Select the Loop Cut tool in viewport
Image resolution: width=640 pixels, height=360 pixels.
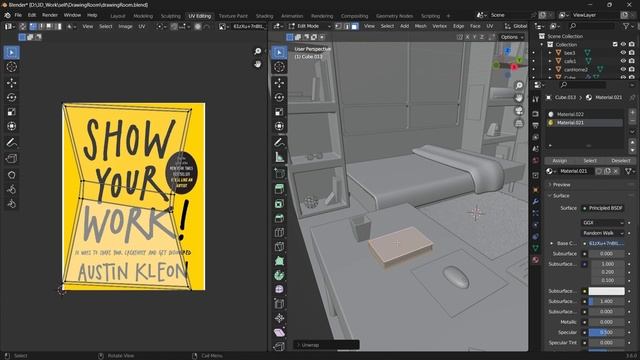(x=279, y=232)
